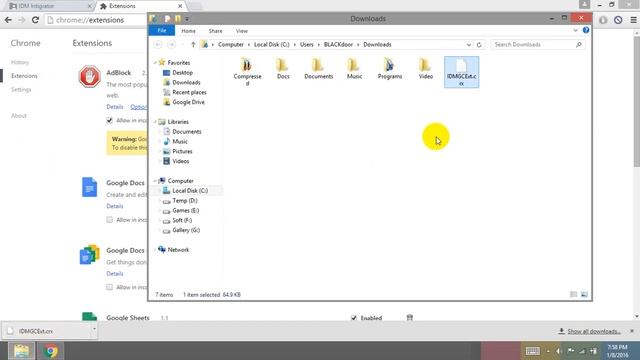Open the on-screen keyboard tray icon
The height and width of the screenshot is (360, 640).
(532, 351)
